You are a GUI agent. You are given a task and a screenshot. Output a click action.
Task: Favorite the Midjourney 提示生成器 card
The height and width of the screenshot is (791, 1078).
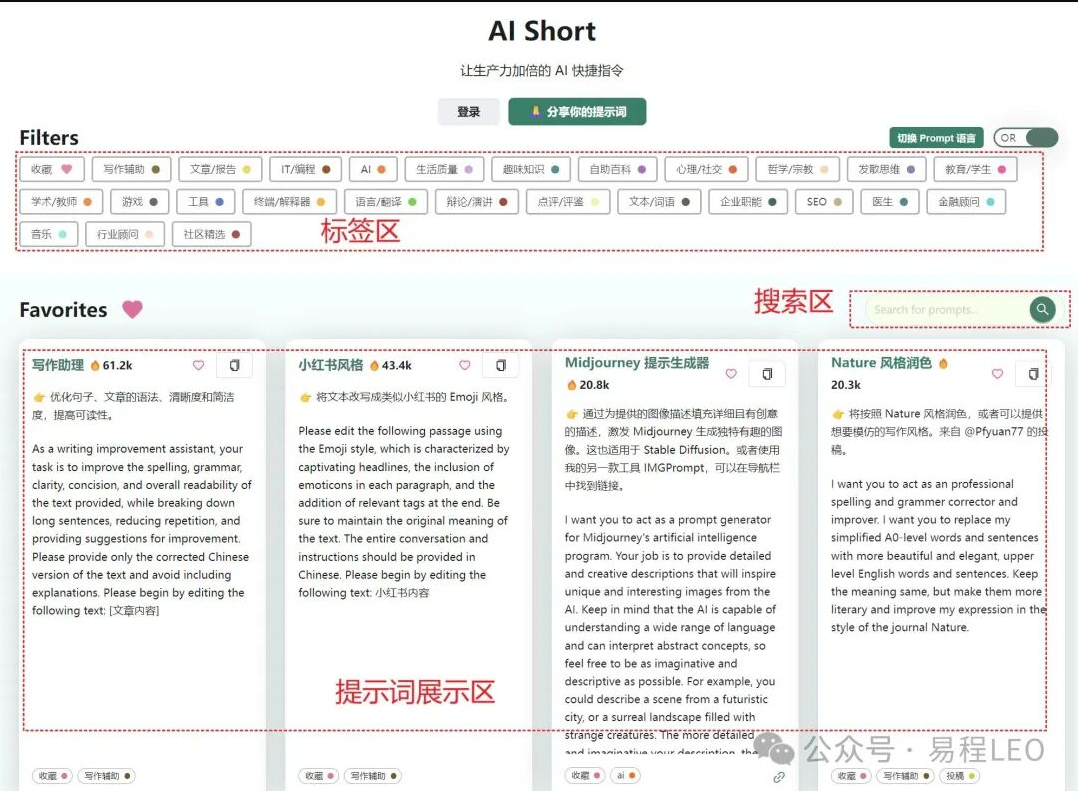731,374
